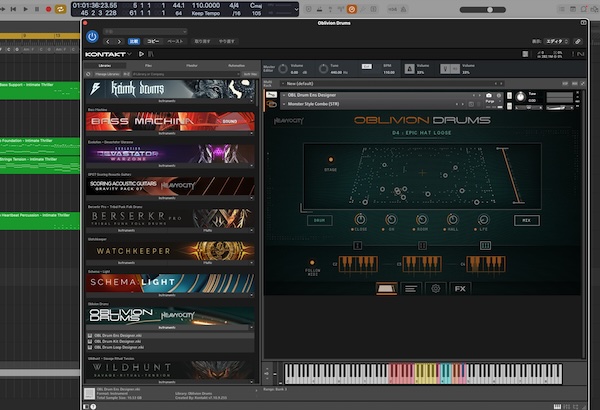Toggle the blue plug-in power button
600x410 pixels.
[92, 37]
